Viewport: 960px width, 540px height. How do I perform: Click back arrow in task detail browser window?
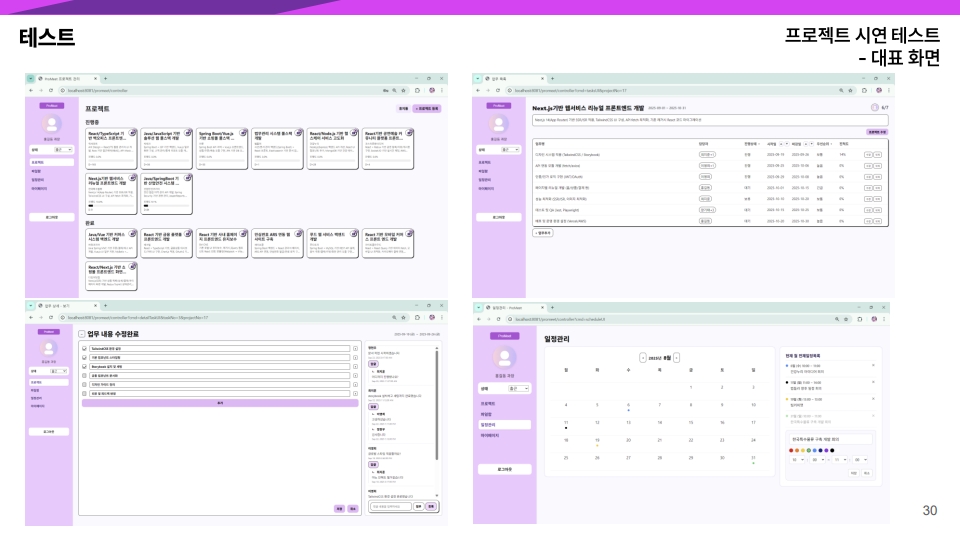[x=31, y=318]
